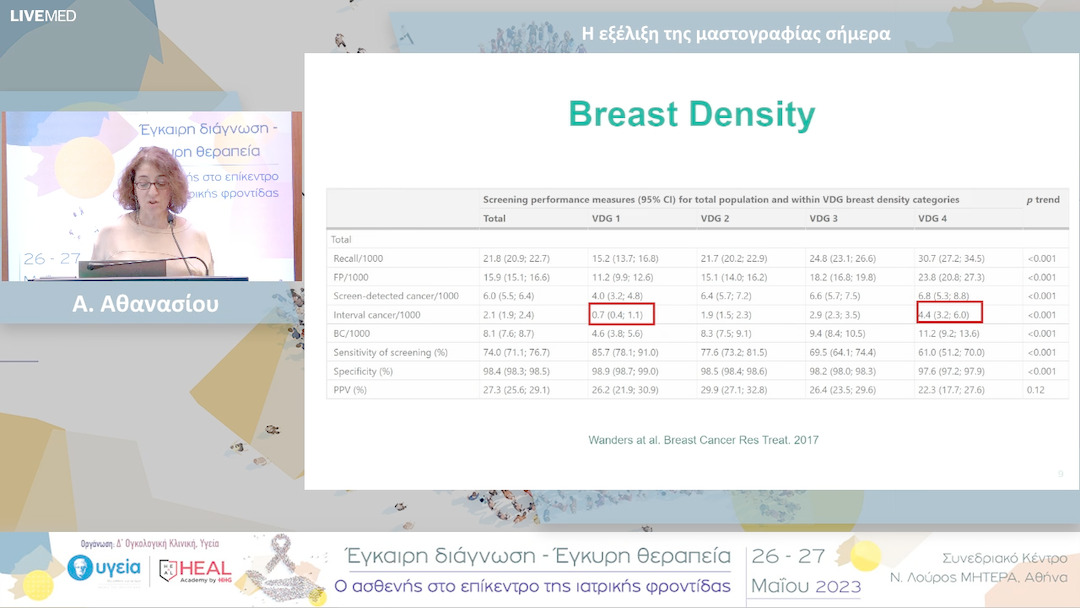This screenshot has width=1080, height=608.
Task: Click the Wanders et al. citation text
Action: pyautogui.click(x=690, y=439)
